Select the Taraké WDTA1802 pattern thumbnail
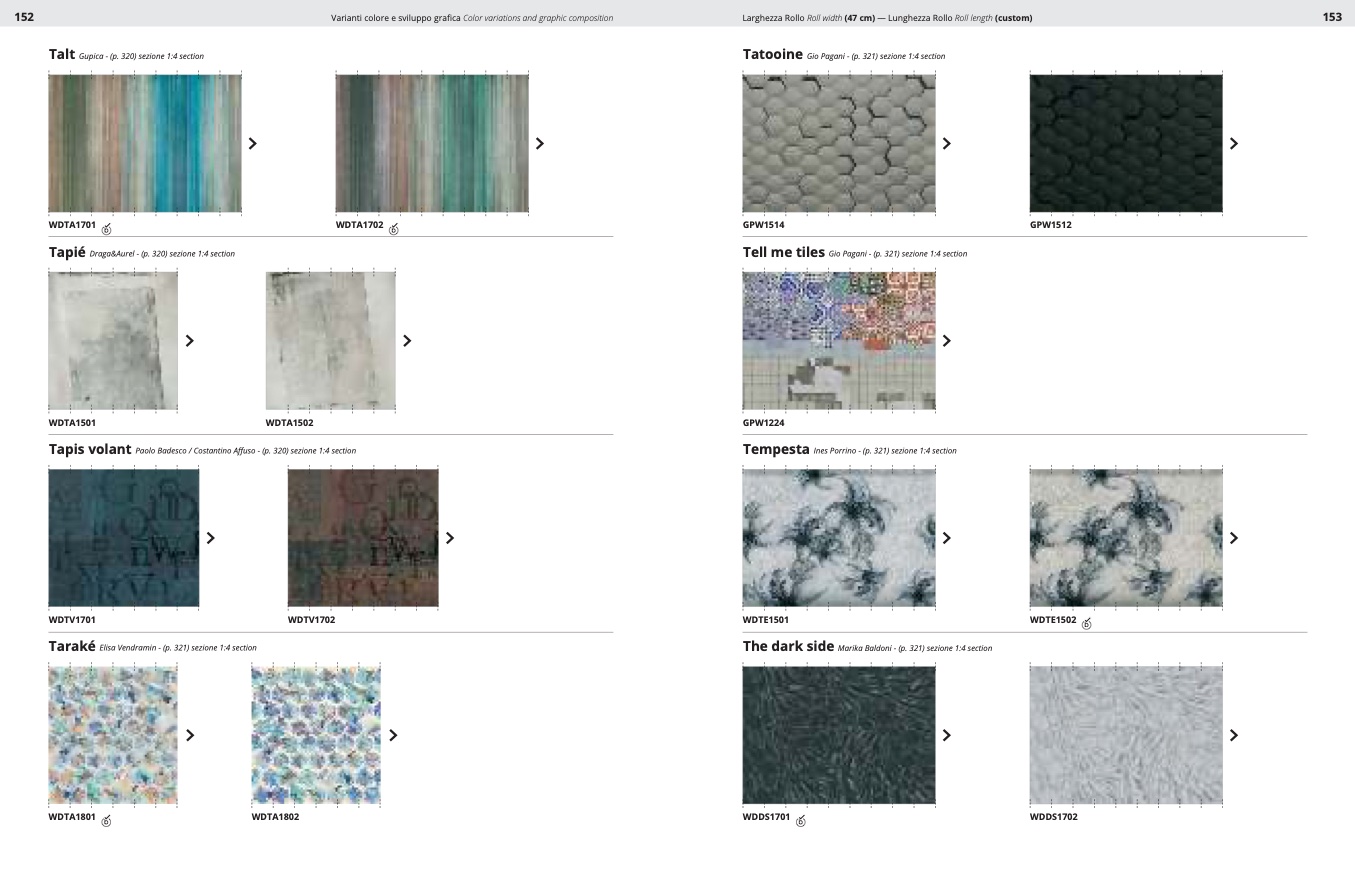Image resolution: width=1355 pixels, height=878 pixels. pos(316,735)
